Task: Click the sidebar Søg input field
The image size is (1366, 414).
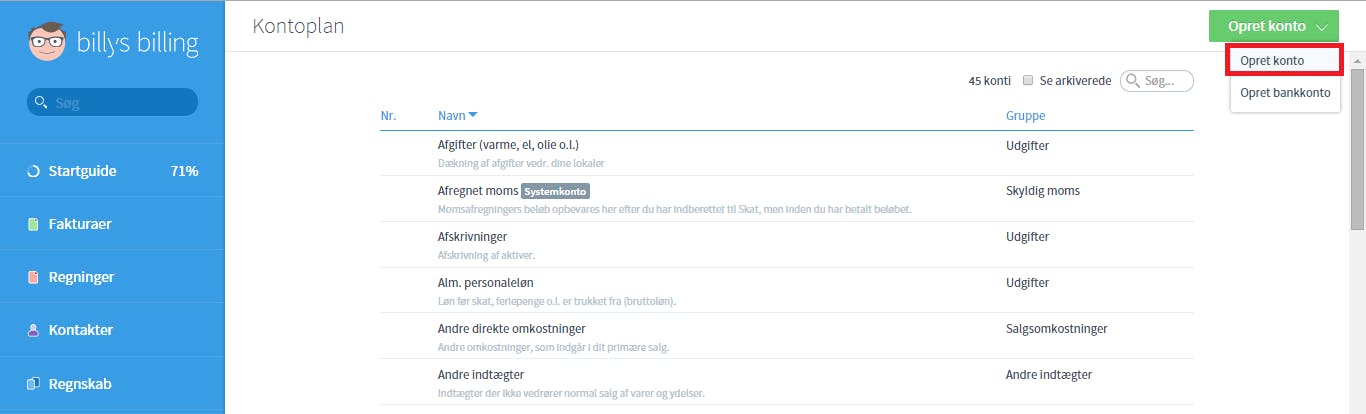Action: tap(112, 102)
